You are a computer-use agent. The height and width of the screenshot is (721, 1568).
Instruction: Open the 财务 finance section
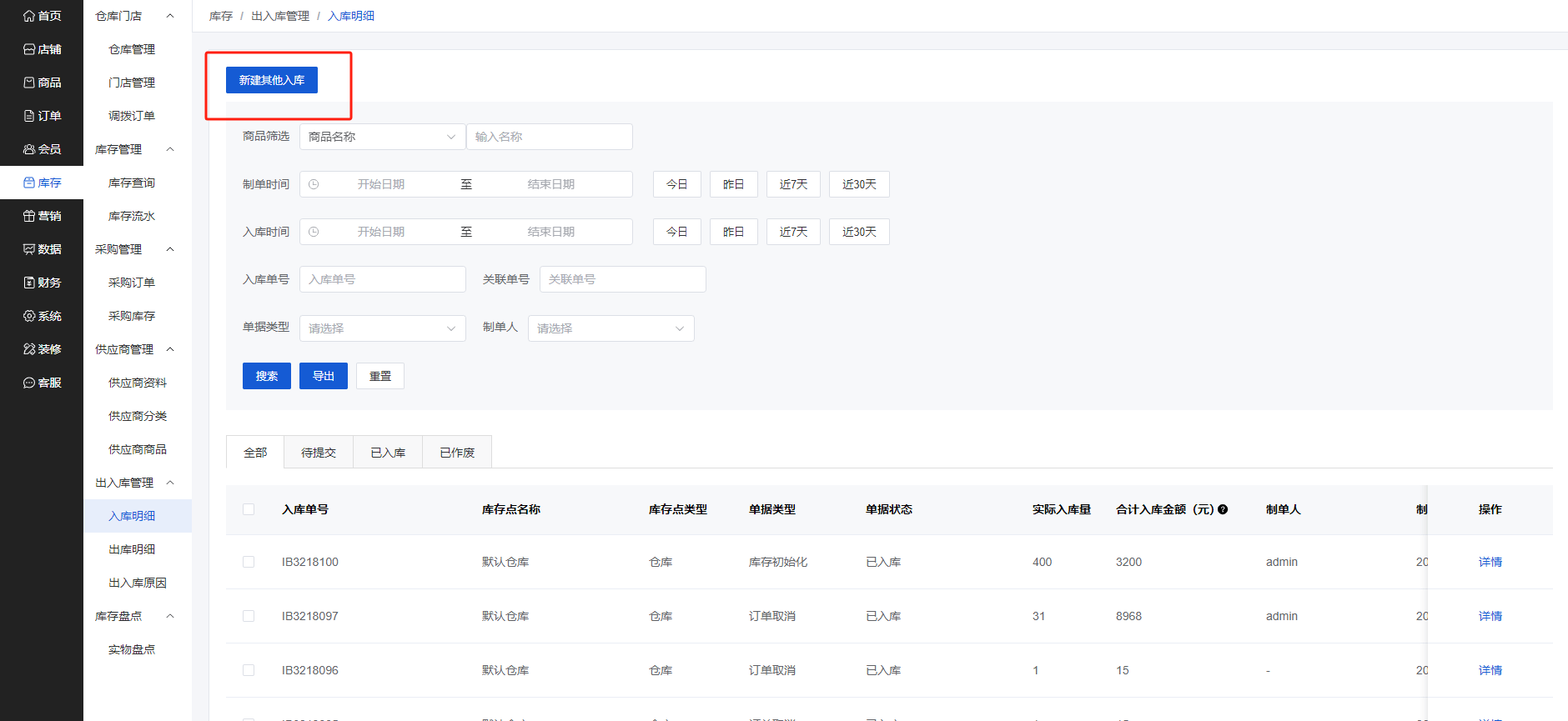42,283
